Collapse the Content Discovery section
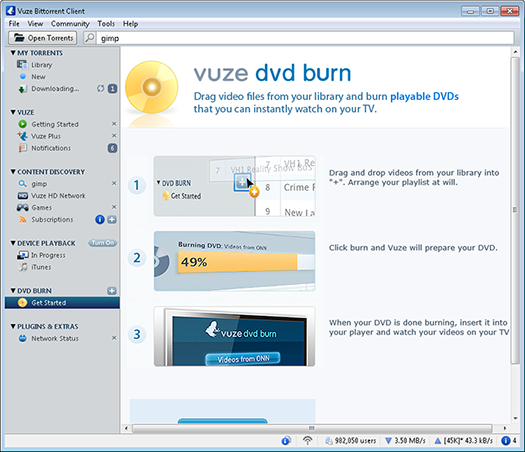The width and height of the screenshot is (525, 452). coord(13,171)
